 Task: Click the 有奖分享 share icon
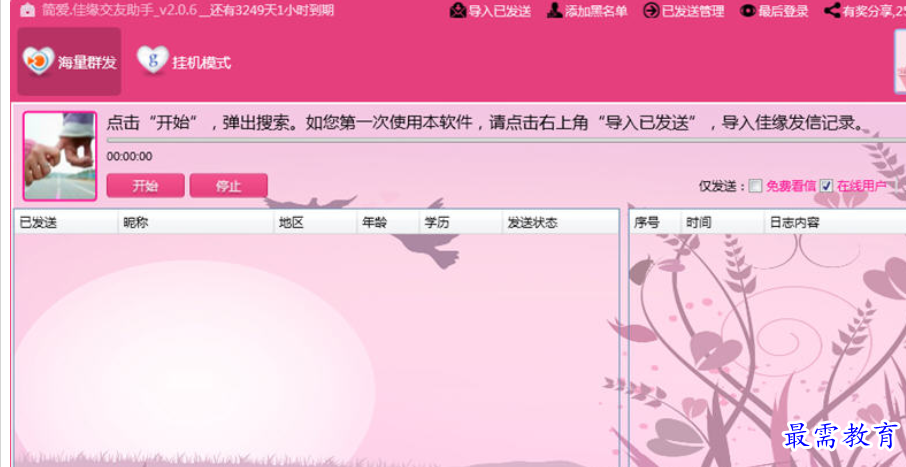832,10
